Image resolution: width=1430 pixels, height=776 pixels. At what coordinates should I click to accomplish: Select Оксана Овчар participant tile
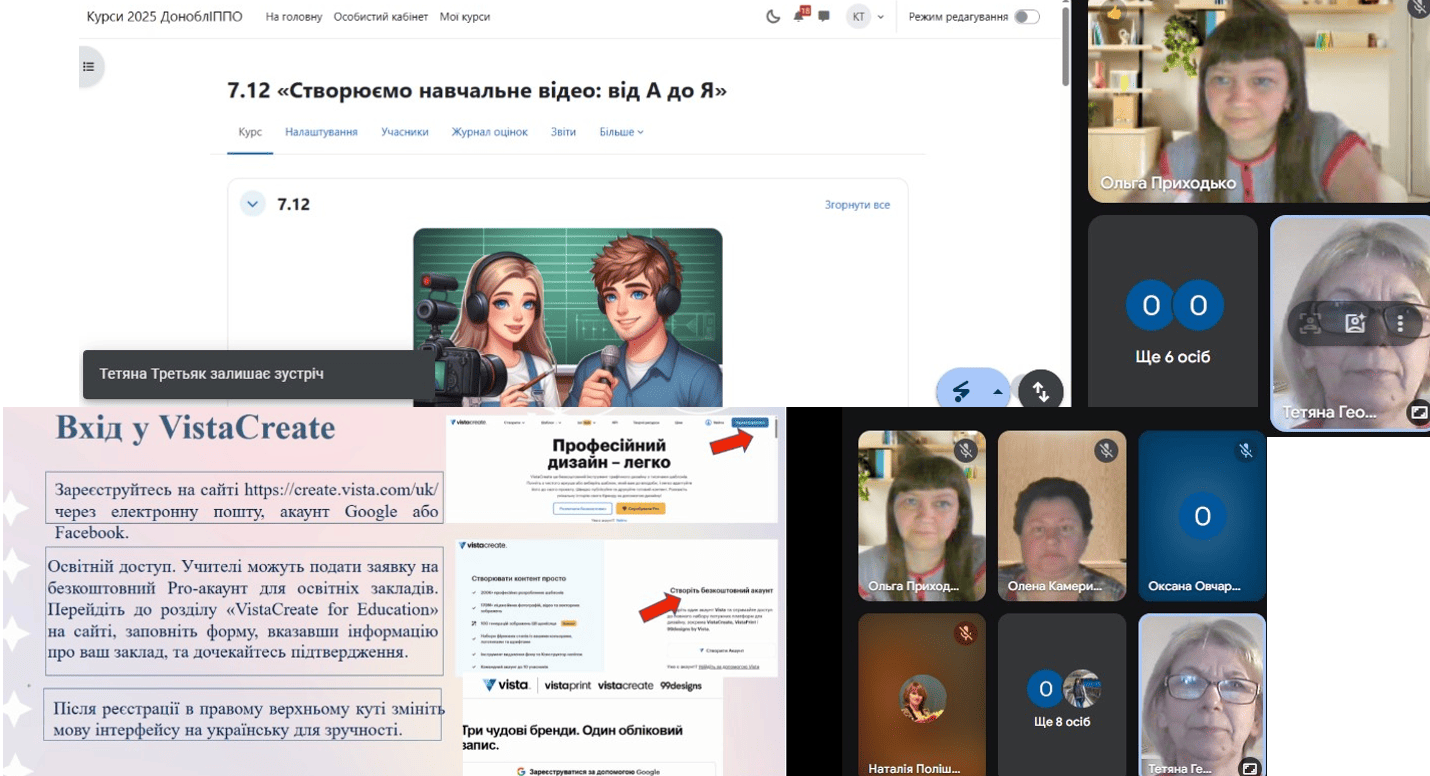(x=1202, y=516)
